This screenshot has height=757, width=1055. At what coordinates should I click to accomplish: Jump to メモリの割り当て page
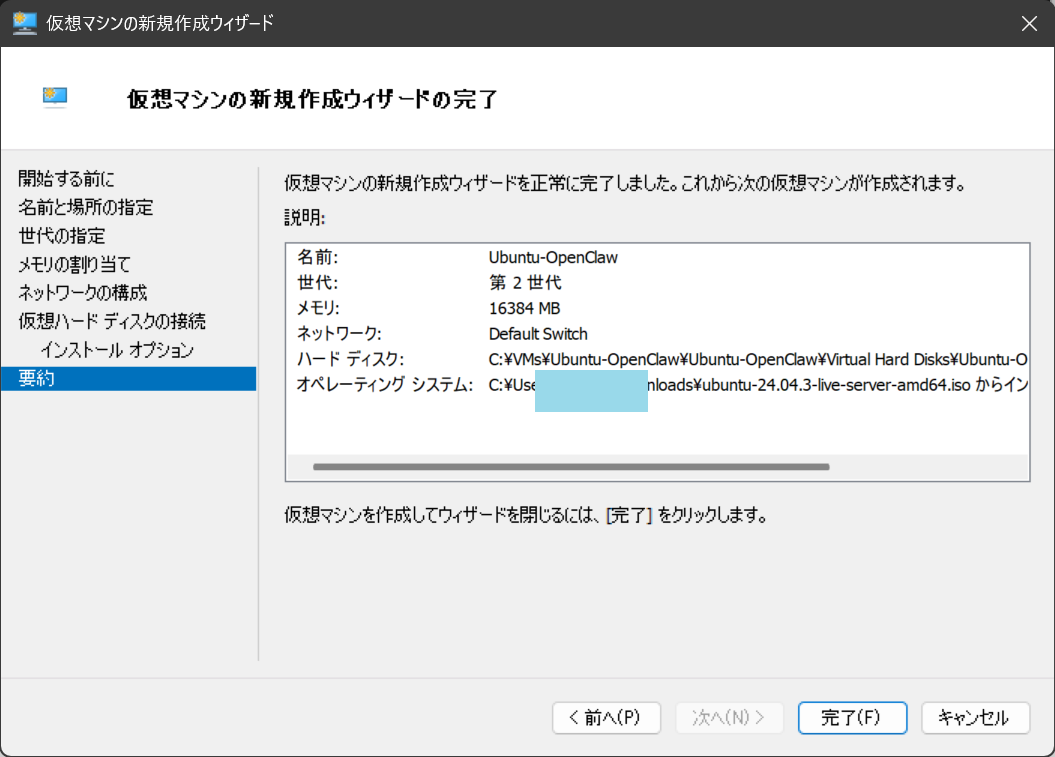[75, 264]
